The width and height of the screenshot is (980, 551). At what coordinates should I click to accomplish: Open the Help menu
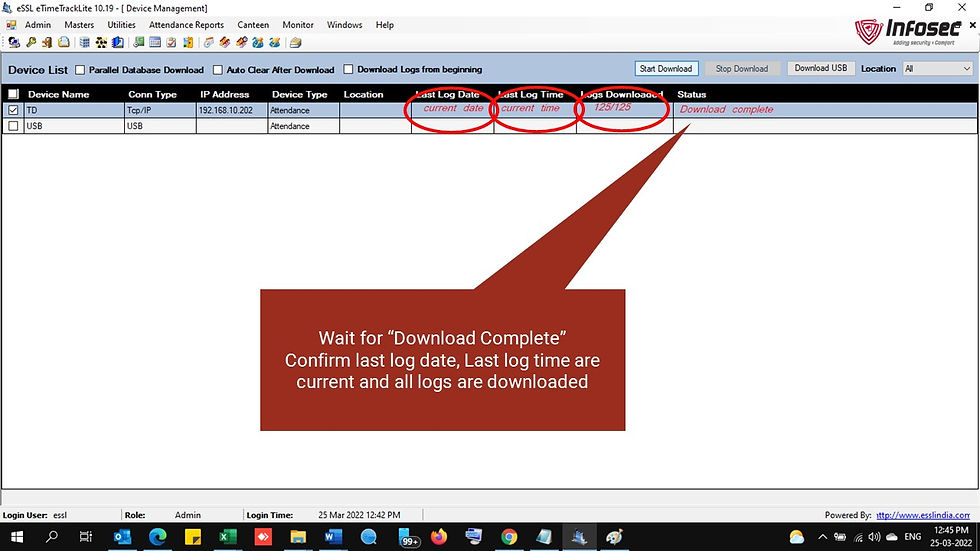click(384, 25)
